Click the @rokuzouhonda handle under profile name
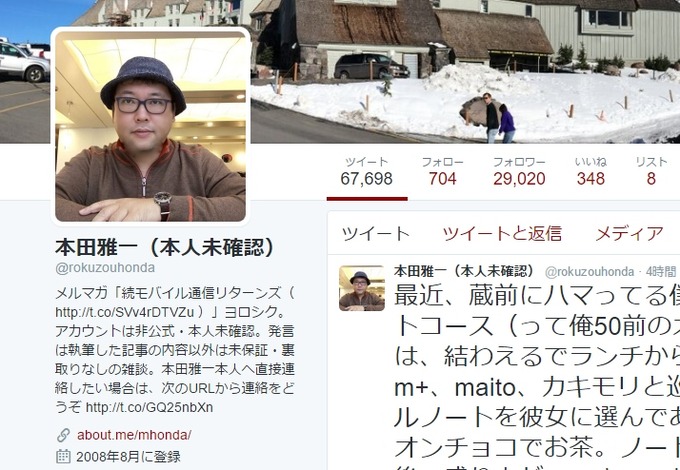Image resolution: width=680 pixels, height=470 pixels. point(105,268)
